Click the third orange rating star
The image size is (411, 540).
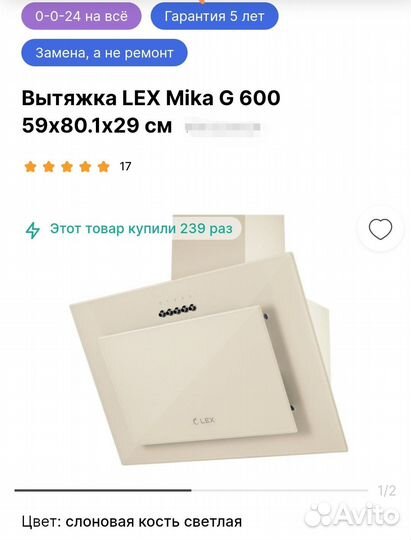(x=67, y=167)
